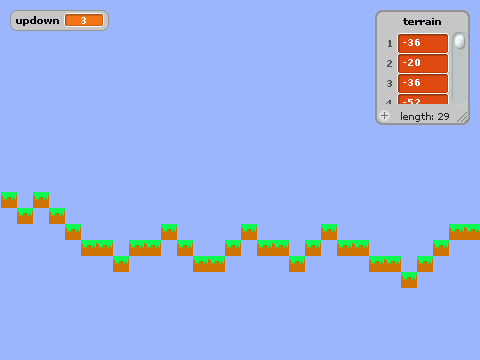Click the terrain list scrollbar thumb
The width and height of the screenshot is (480, 360).
460,41
